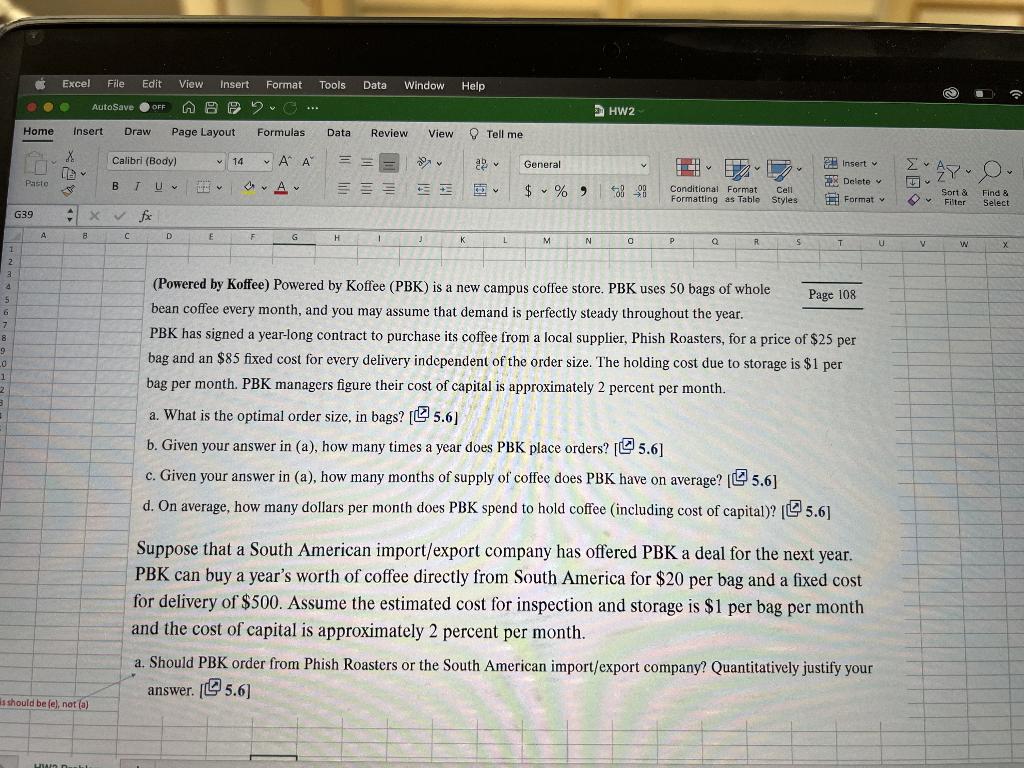The width and height of the screenshot is (1024, 768).
Task: Switch to the Draw ribbon tab
Action: click(x=137, y=131)
